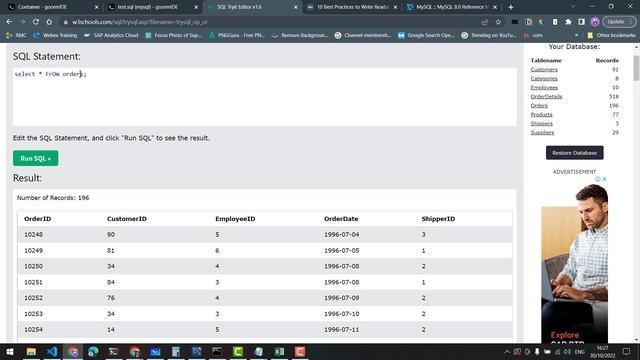Expand the bookmarks overflow chevron
The image size is (640, 360).
576,36
